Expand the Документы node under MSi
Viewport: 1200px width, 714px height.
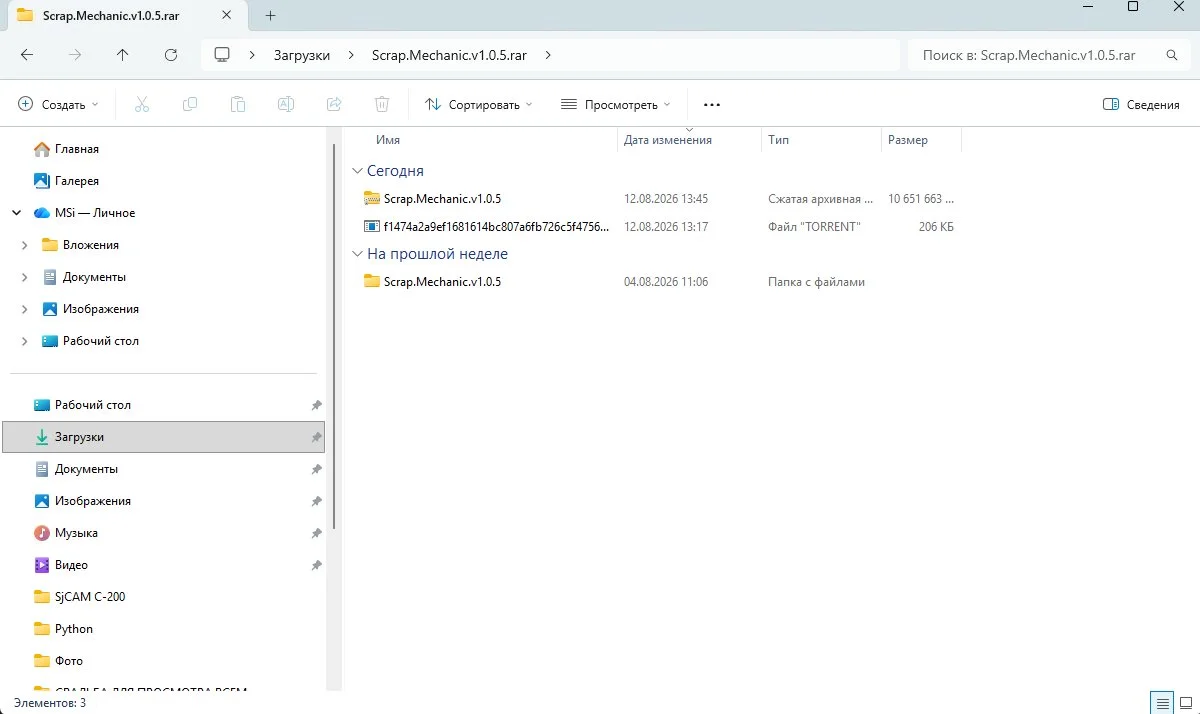[x=25, y=277]
